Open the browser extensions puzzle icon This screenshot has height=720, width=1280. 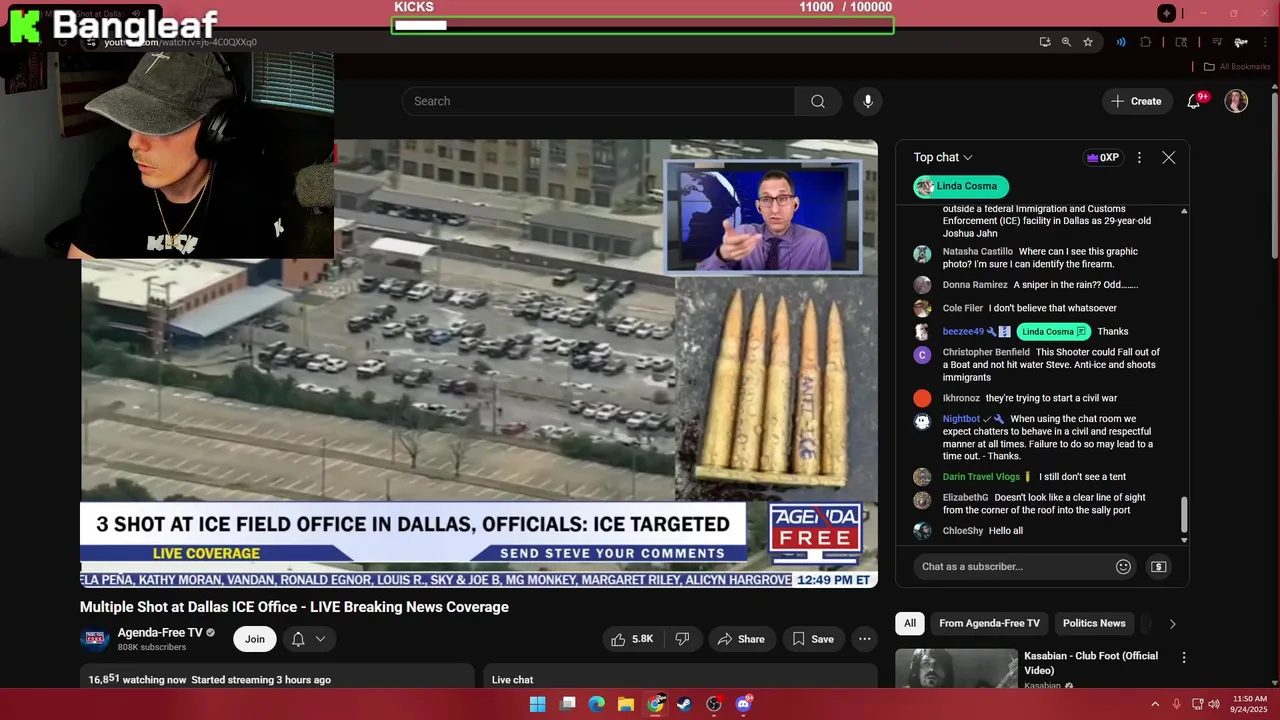coord(1146,42)
